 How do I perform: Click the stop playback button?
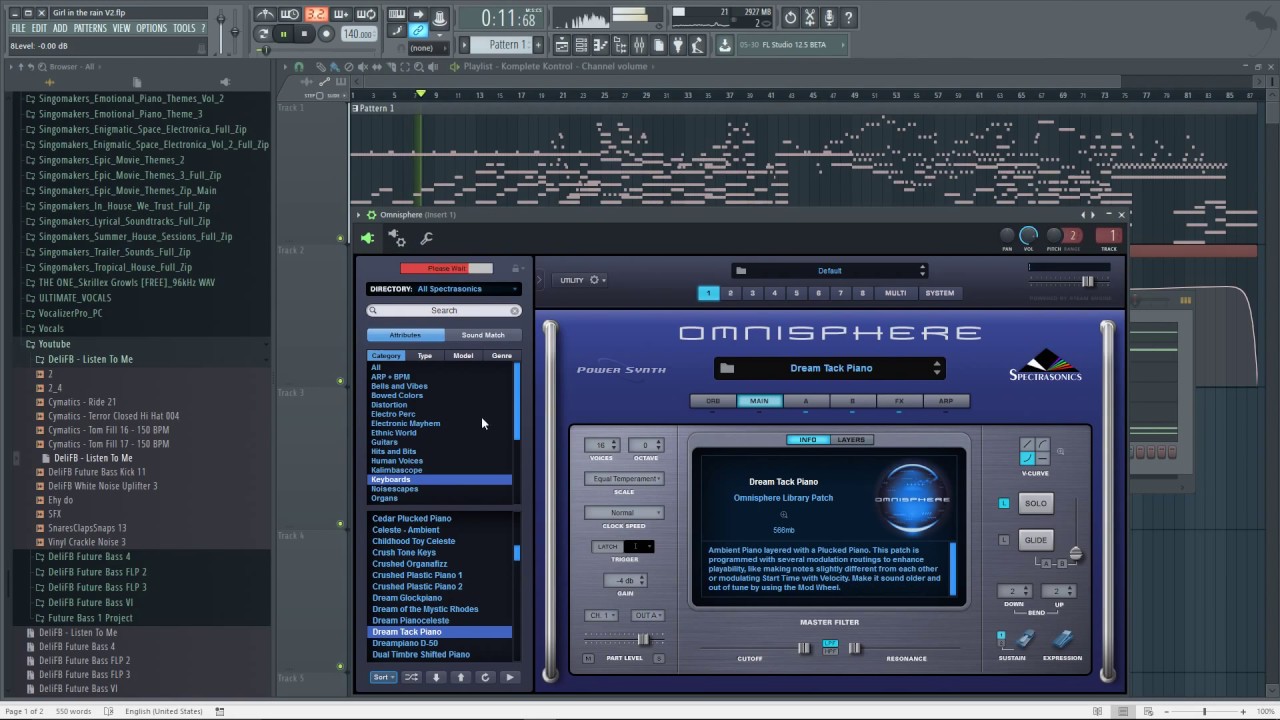click(304, 34)
